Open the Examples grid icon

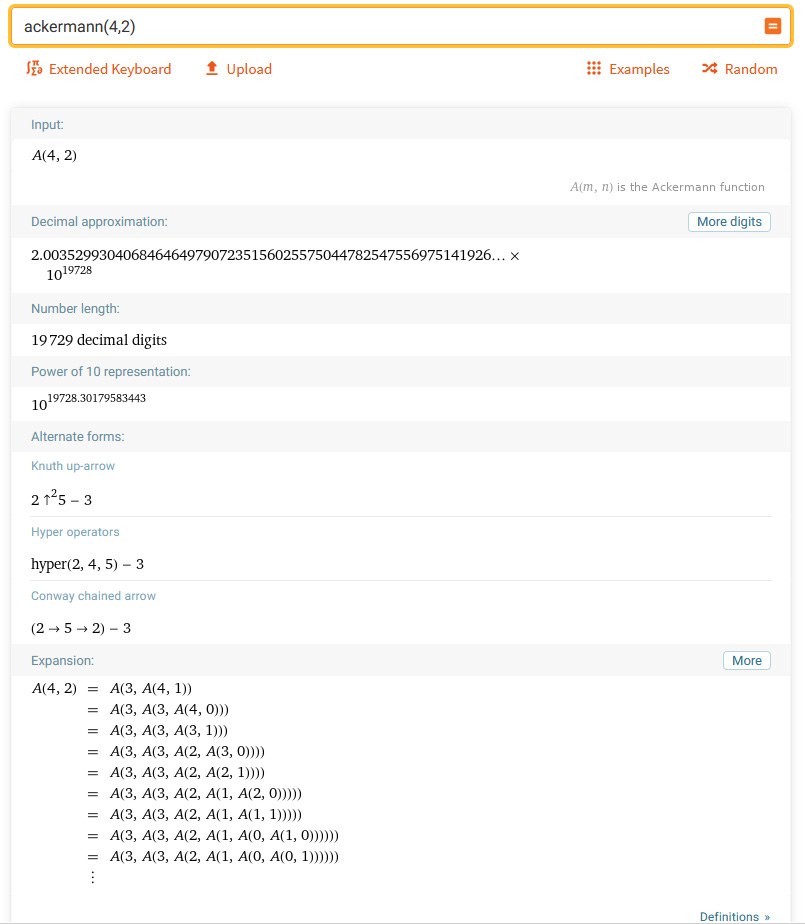tap(594, 69)
